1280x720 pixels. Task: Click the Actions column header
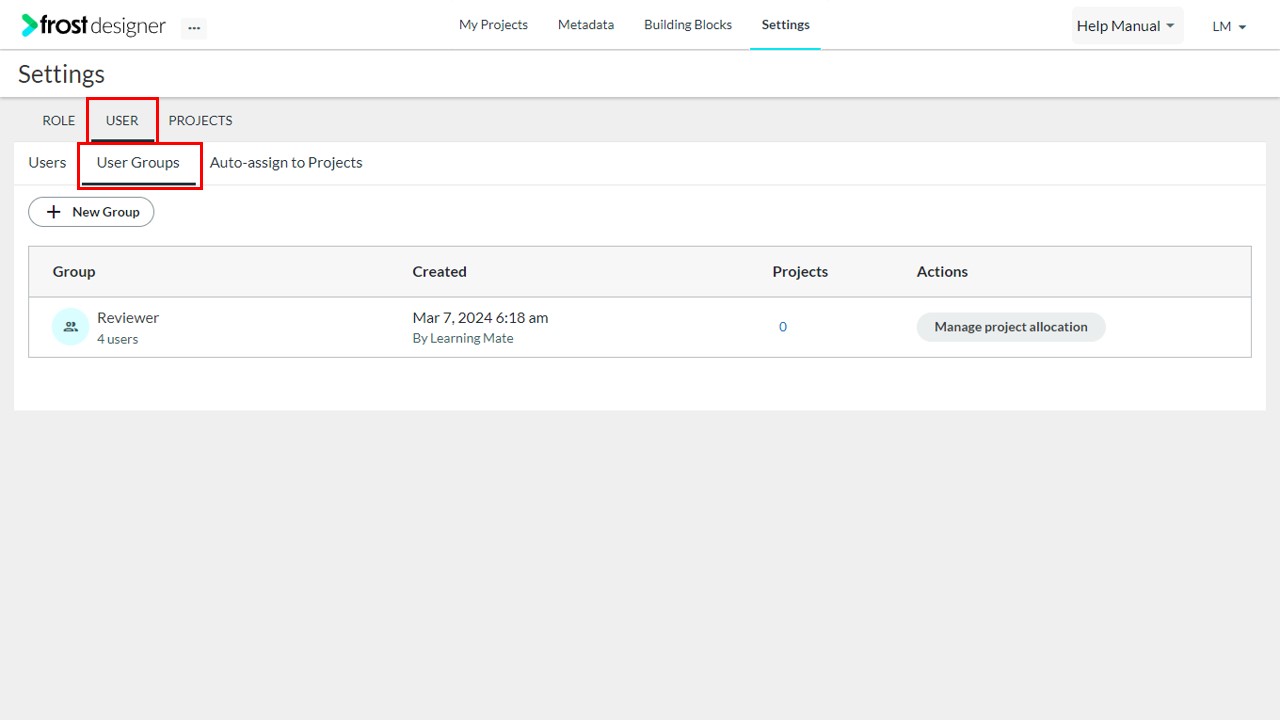pyautogui.click(x=942, y=272)
